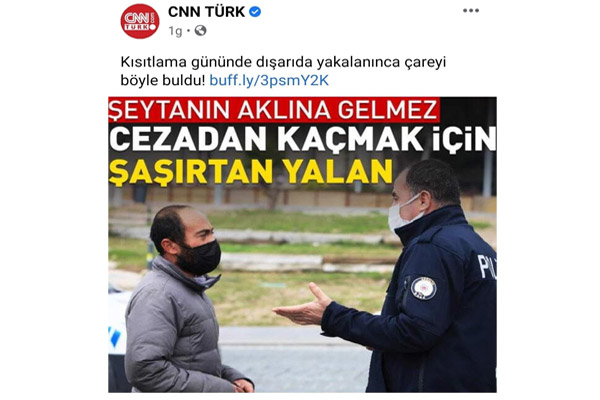Click the officer's white face mask
This screenshot has width=600, height=400.
403,214
